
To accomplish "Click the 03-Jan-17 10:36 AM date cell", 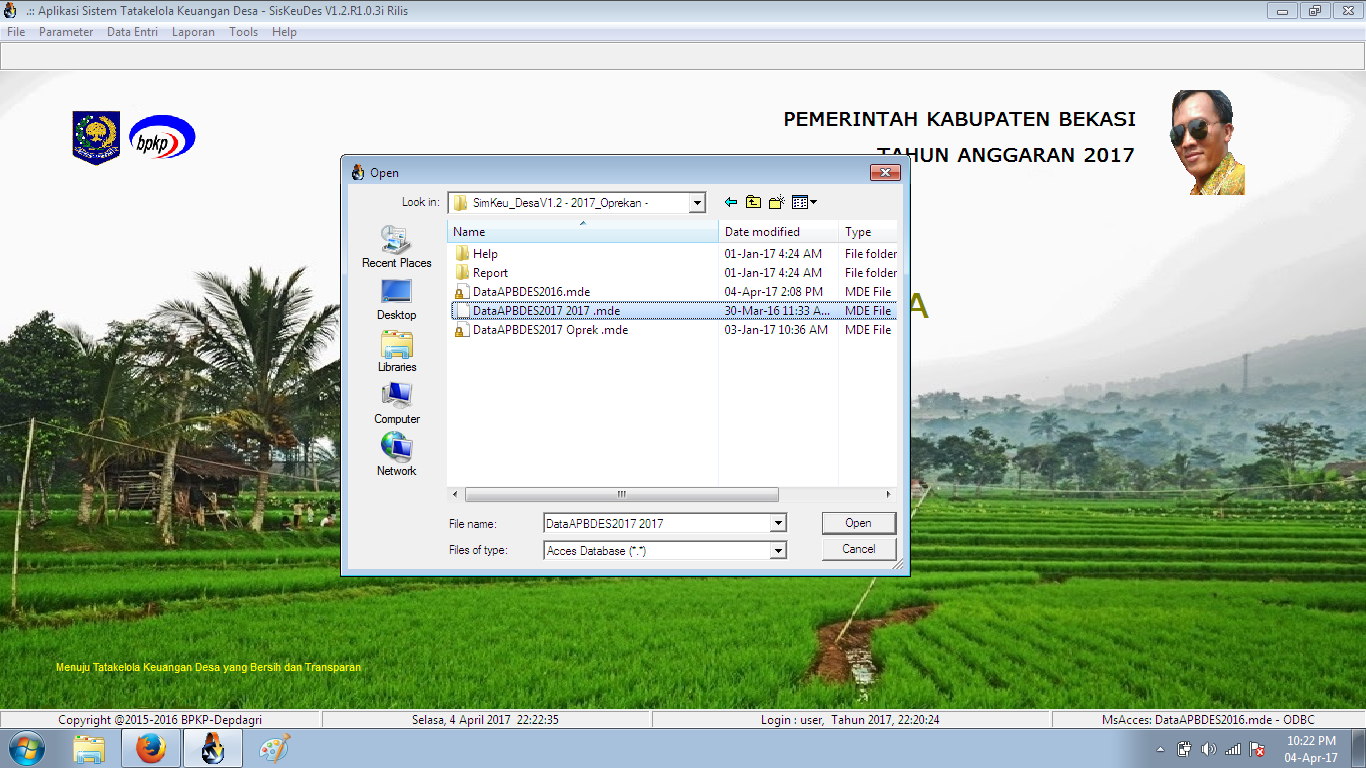I will [776, 330].
